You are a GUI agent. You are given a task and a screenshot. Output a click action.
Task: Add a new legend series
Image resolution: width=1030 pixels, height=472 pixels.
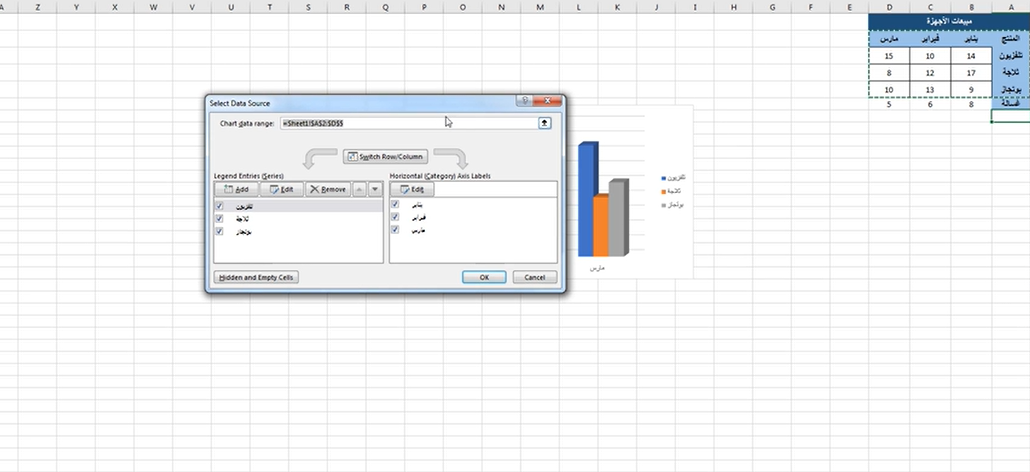pos(236,189)
